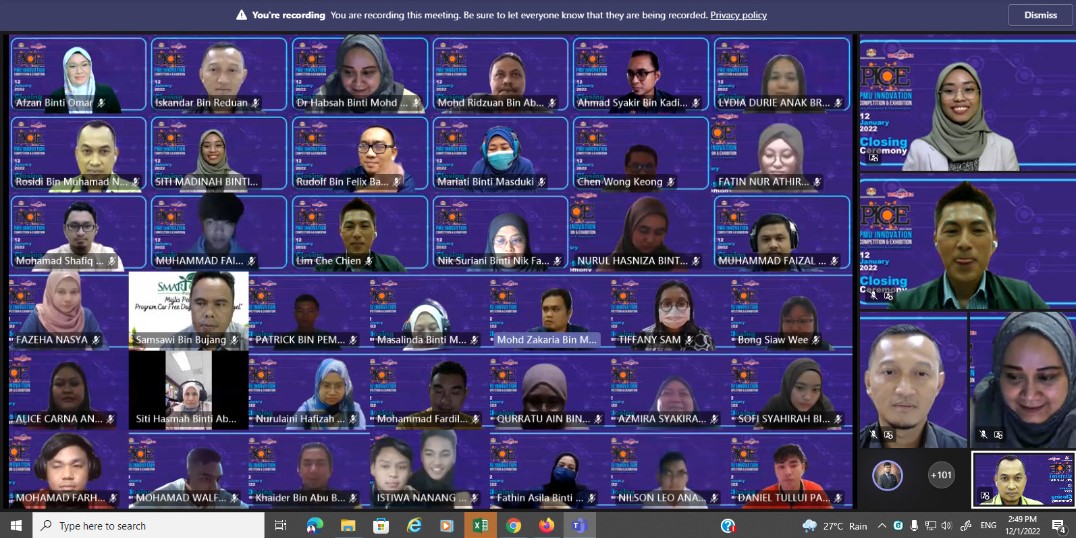Open File Explorer from the taskbar
This screenshot has height=538, width=1076.
[348, 525]
